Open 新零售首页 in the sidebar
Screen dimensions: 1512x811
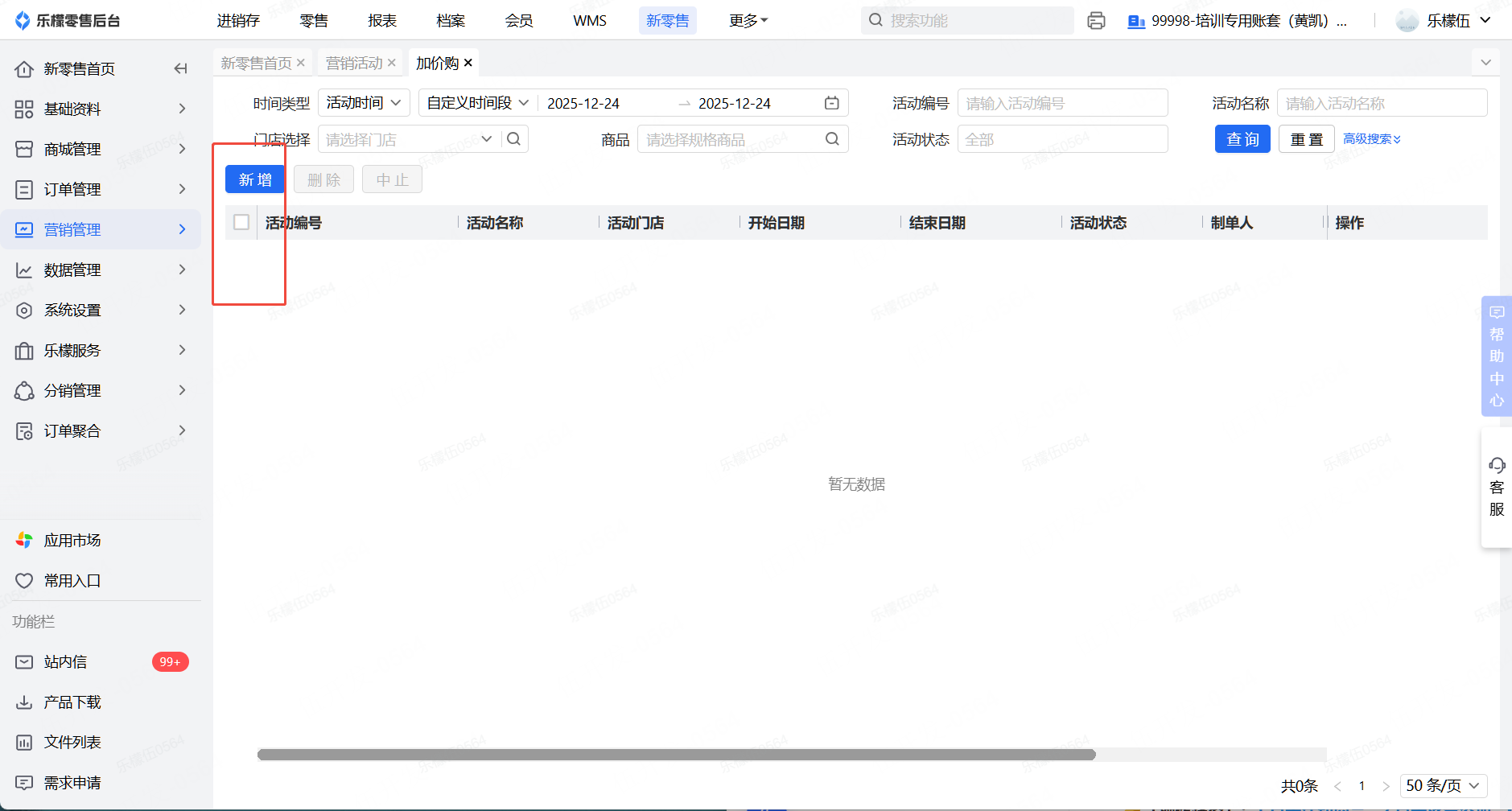[80, 69]
